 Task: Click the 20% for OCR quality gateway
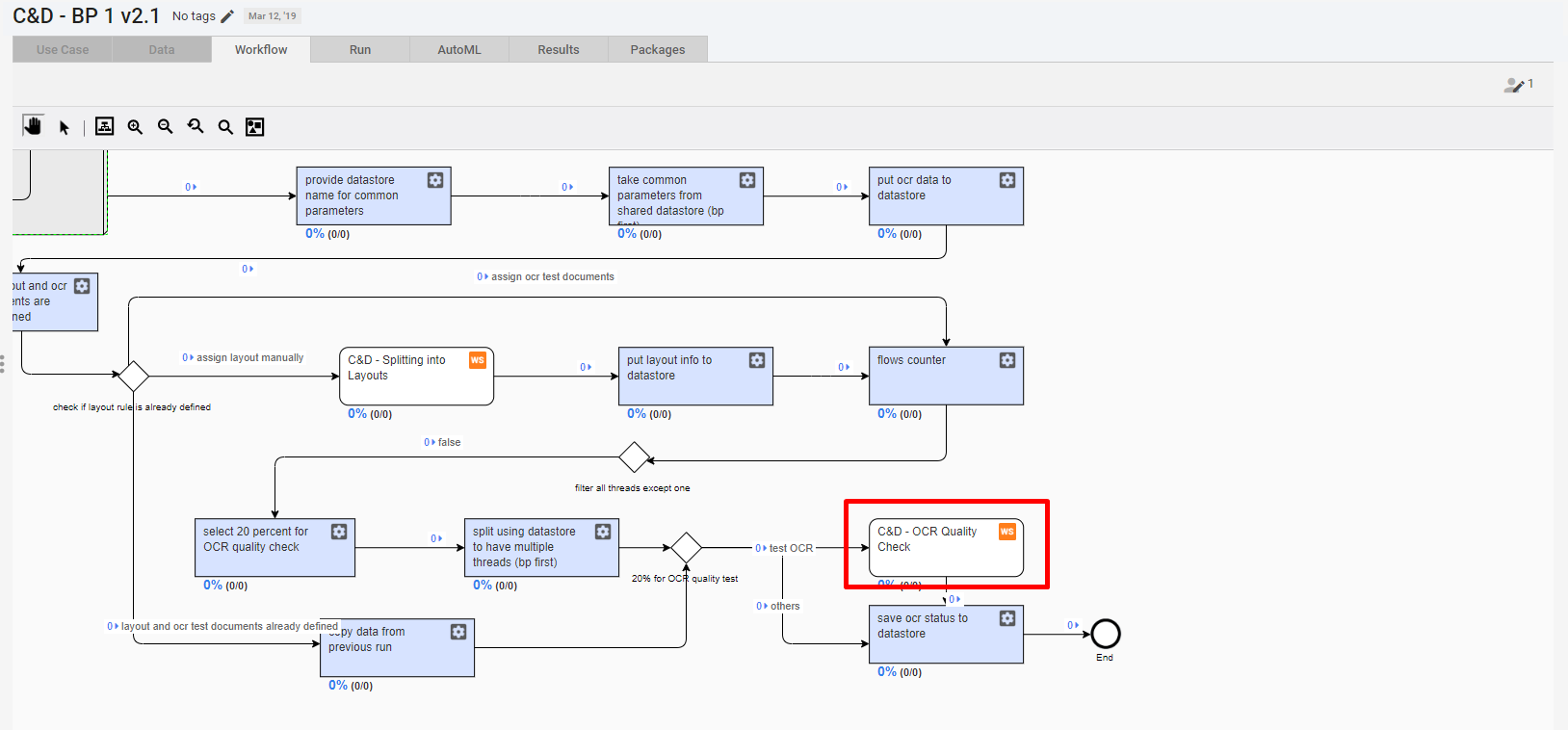686,548
